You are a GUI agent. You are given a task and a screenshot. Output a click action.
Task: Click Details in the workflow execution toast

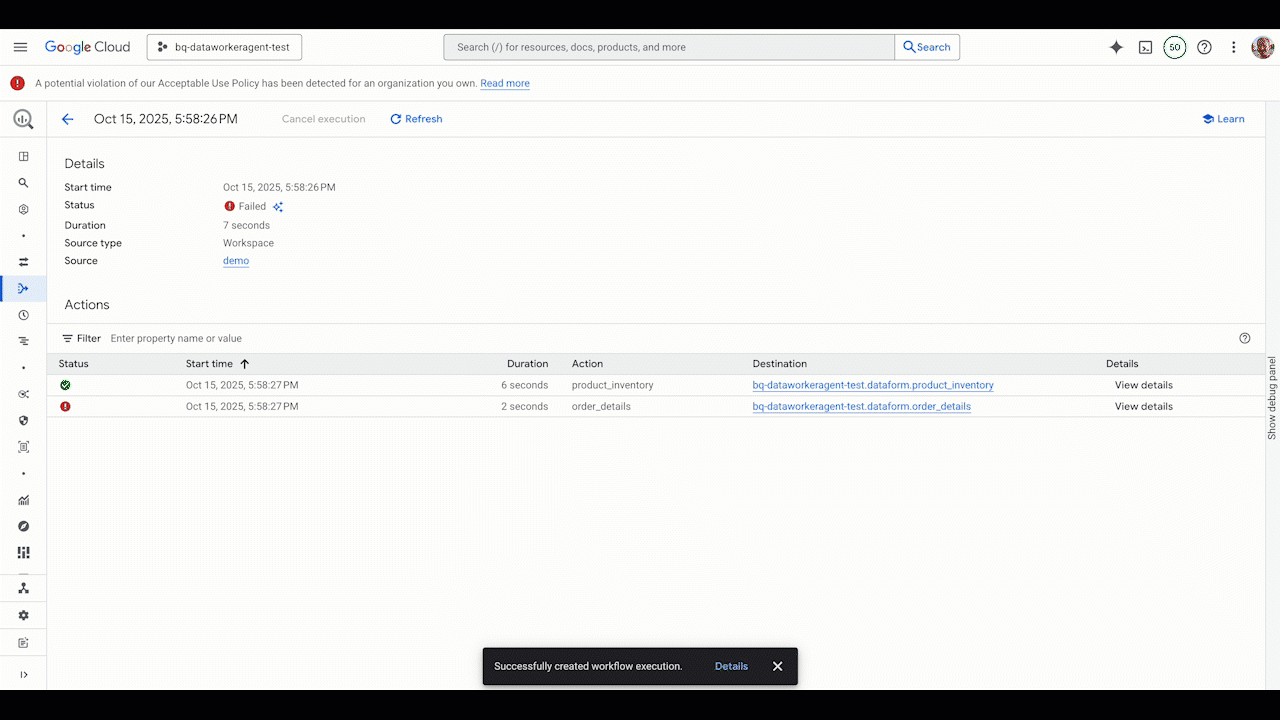(x=731, y=666)
